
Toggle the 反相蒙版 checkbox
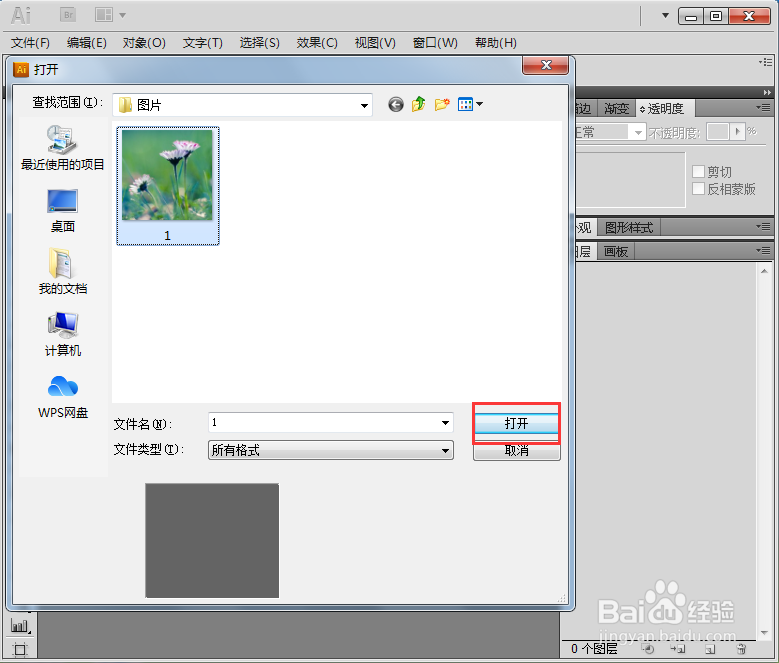point(698,189)
